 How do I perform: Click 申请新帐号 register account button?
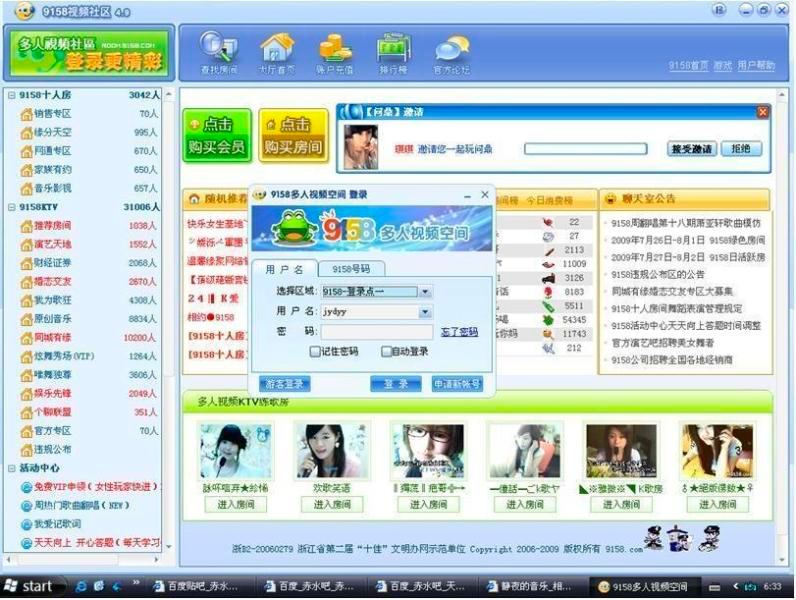point(457,384)
